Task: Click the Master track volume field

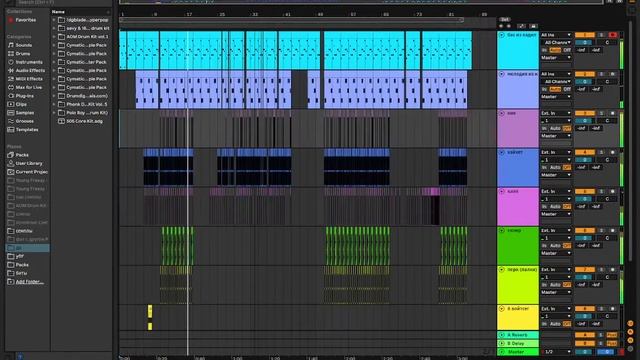Action: pyautogui.click(x=584, y=351)
